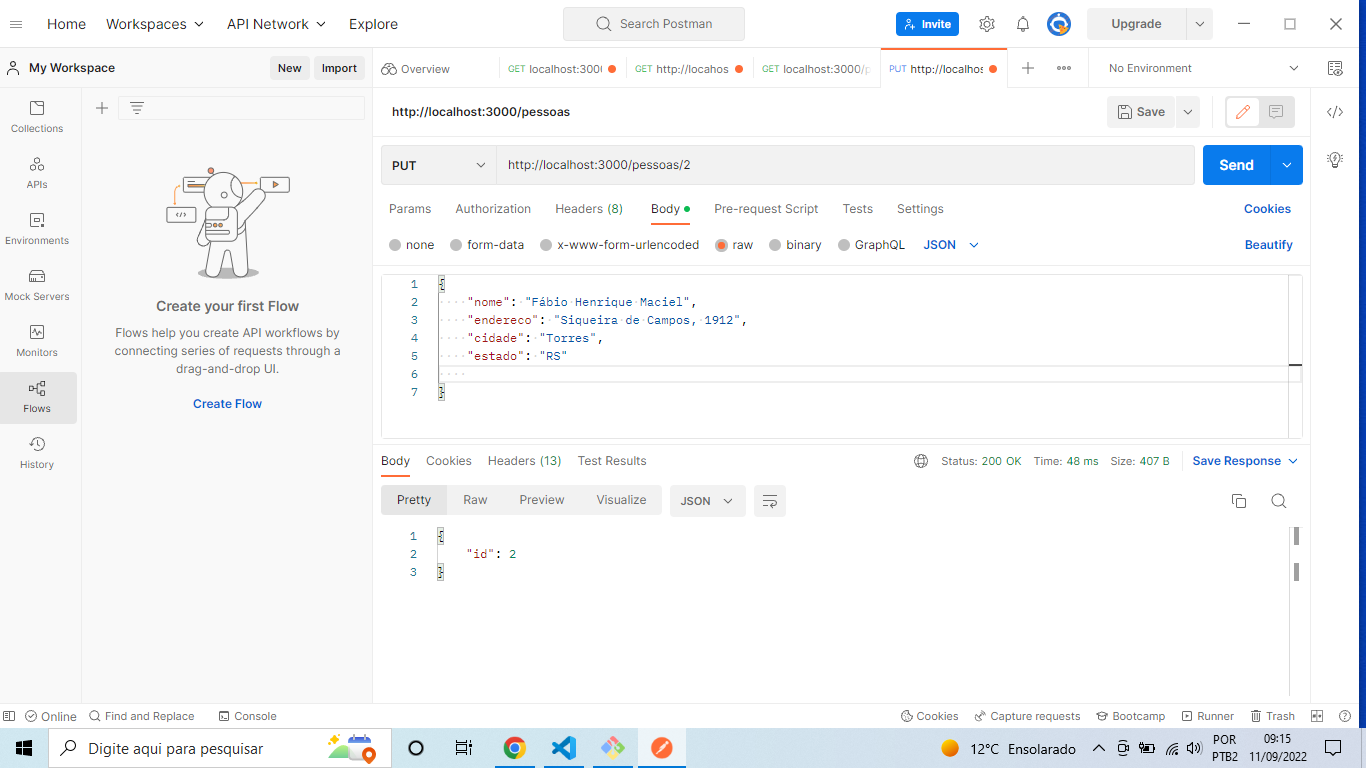Open the comments icon beside Save
The width and height of the screenshot is (1366, 768).
[x=1276, y=112]
